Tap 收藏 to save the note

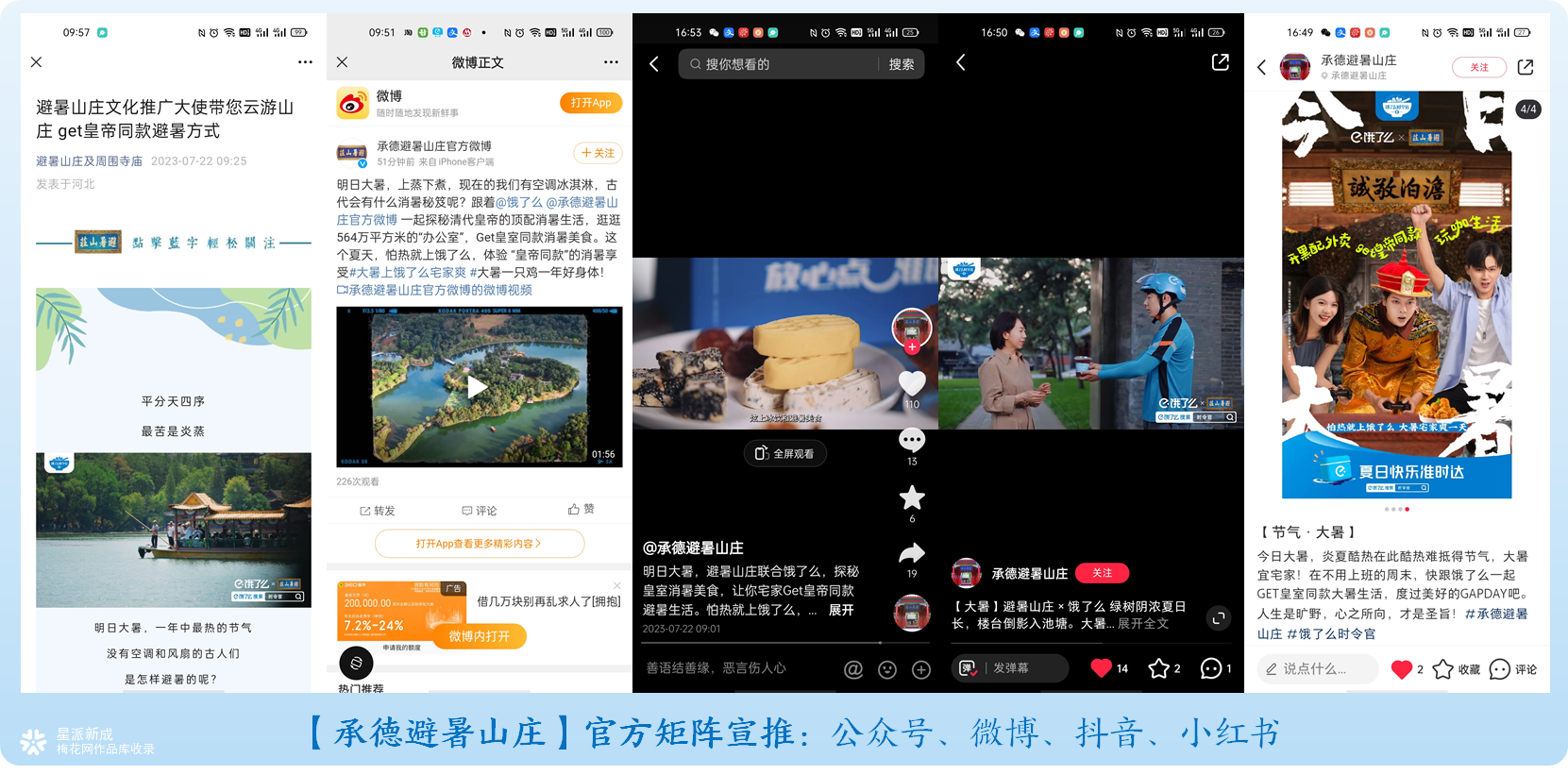point(1457,669)
